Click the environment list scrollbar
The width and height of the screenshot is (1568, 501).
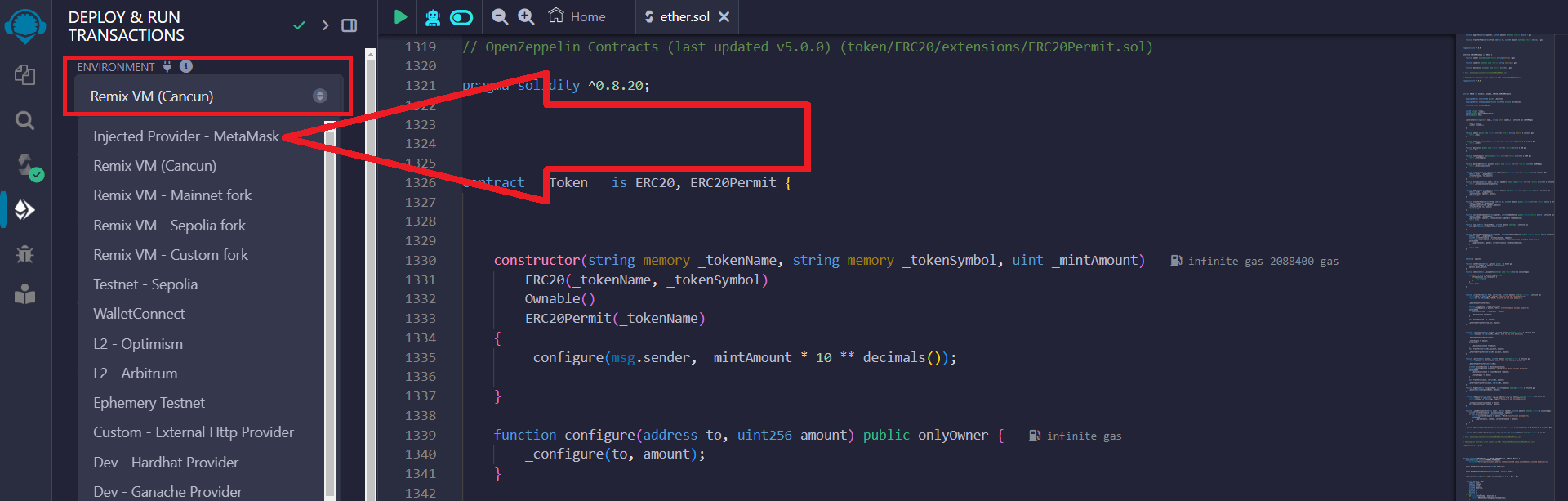330,311
